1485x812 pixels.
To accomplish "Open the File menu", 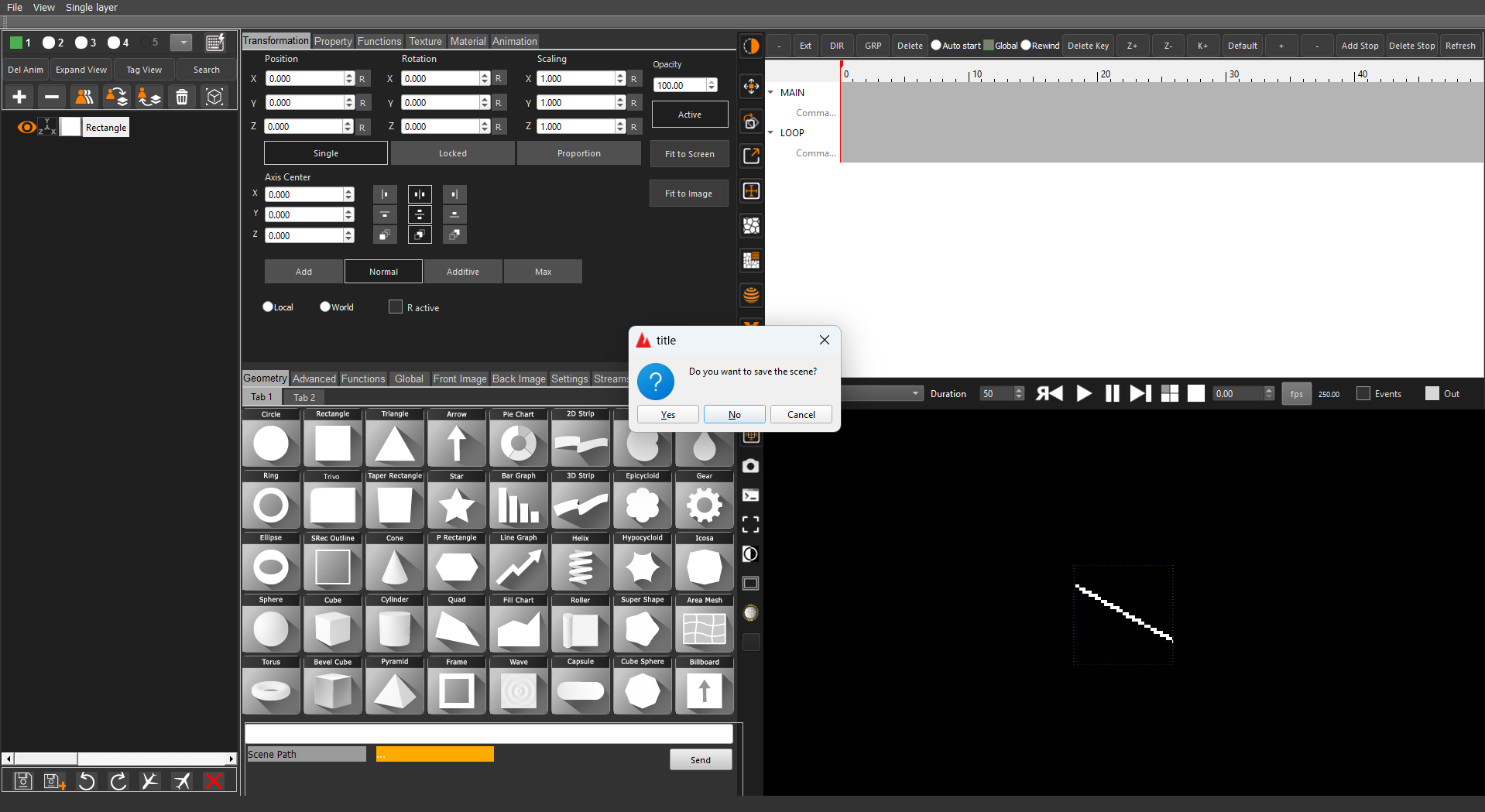I will (15, 7).
